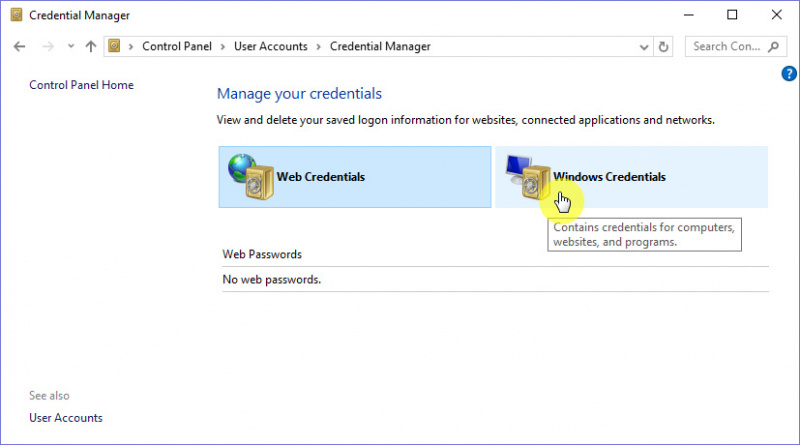Maximize the Credential Manager window
This screenshot has height=445, width=800.
tap(732, 15)
